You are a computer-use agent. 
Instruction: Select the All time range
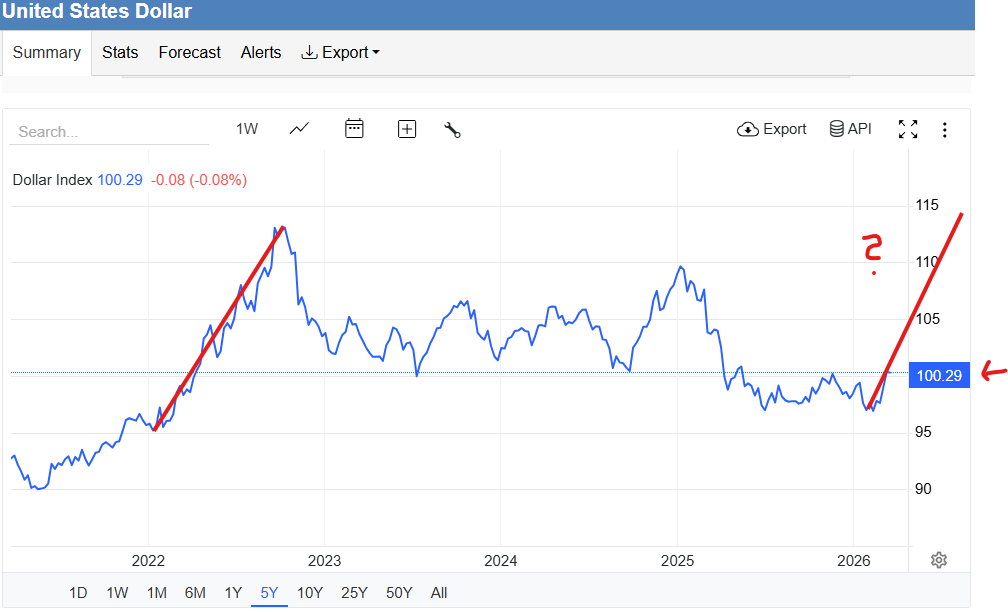[x=439, y=593]
